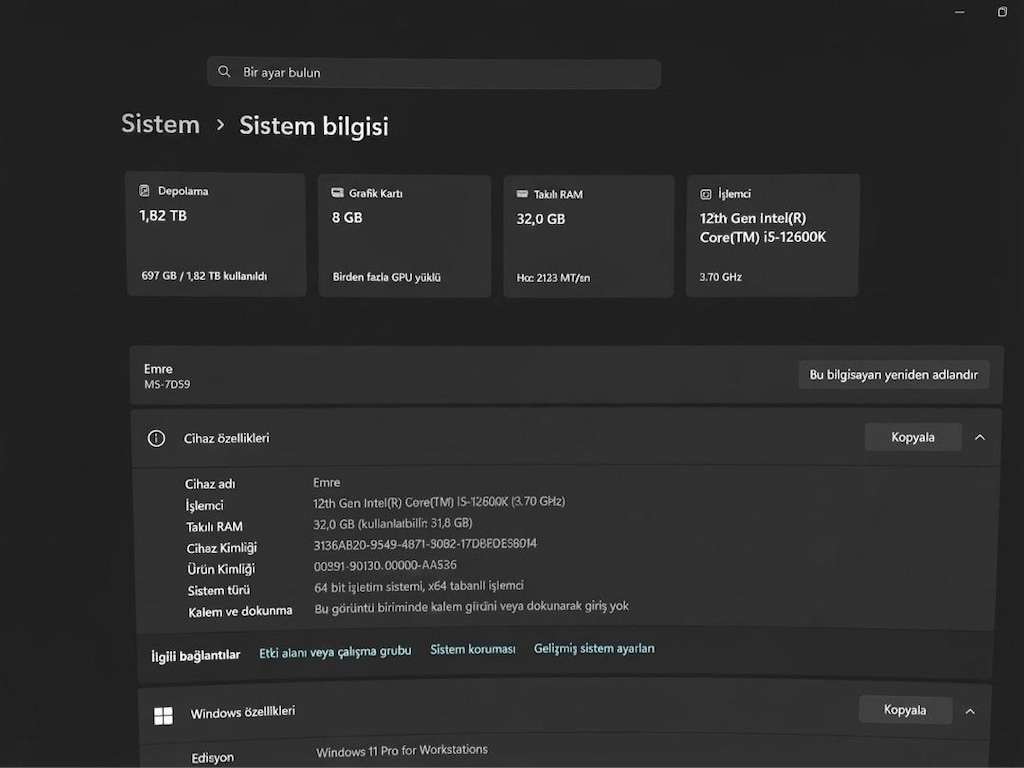Copy Windows specs with Windows özellikleri Kopyala
The width and height of the screenshot is (1024, 768).
point(905,710)
